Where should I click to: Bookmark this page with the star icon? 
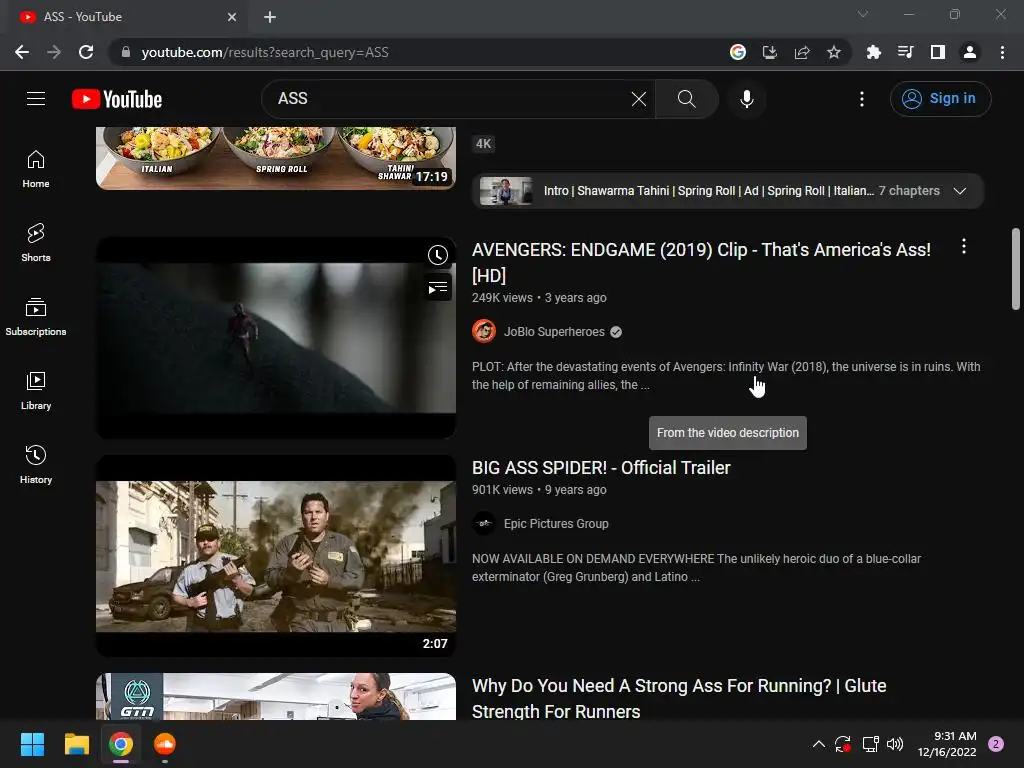834,52
